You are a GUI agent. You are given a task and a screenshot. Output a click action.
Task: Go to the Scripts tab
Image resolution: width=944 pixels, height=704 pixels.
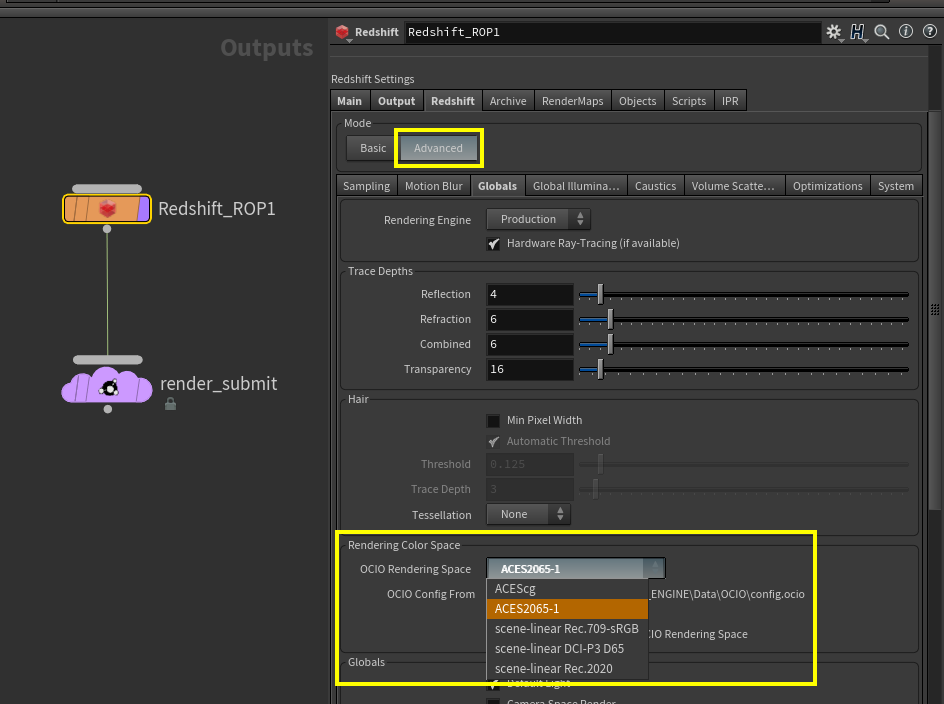pos(689,101)
